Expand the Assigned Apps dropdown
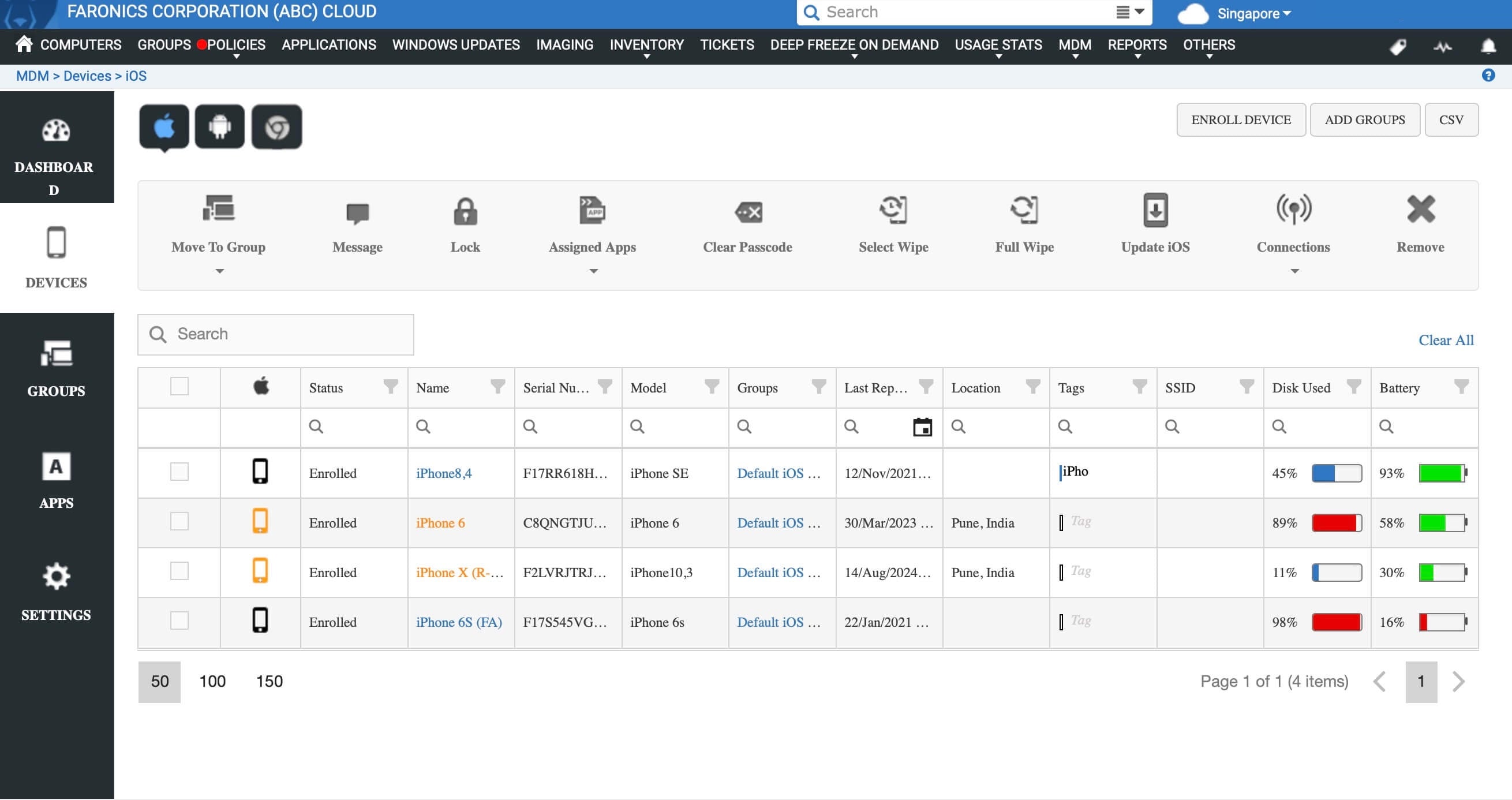Image resolution: width=1512 pixels, height=800 pixels. pos(593,271)
